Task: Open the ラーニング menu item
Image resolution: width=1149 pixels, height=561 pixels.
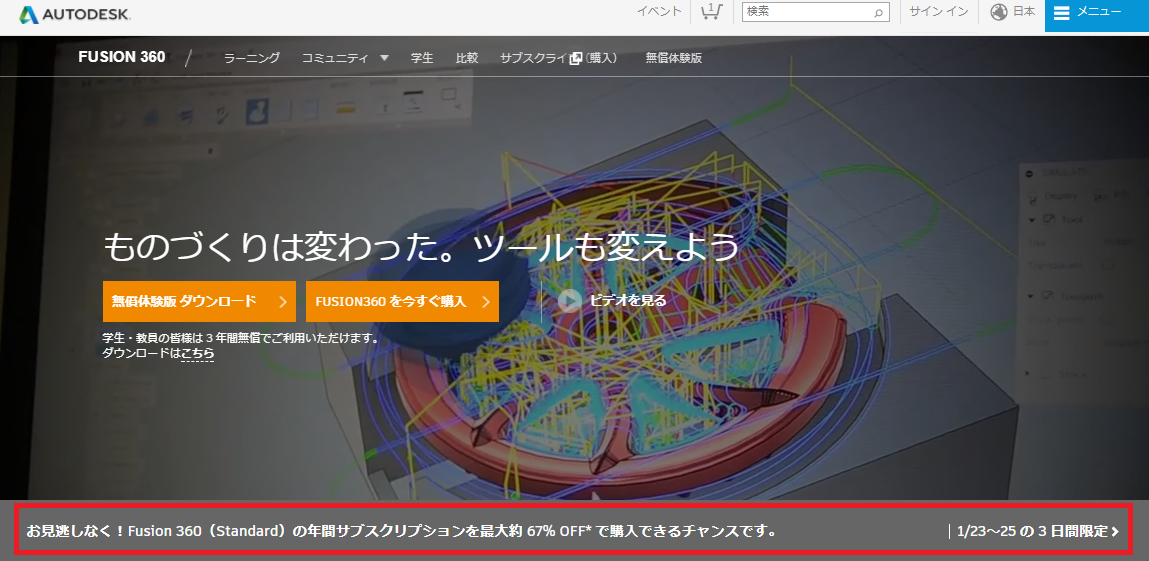Action: coord(252,58)
